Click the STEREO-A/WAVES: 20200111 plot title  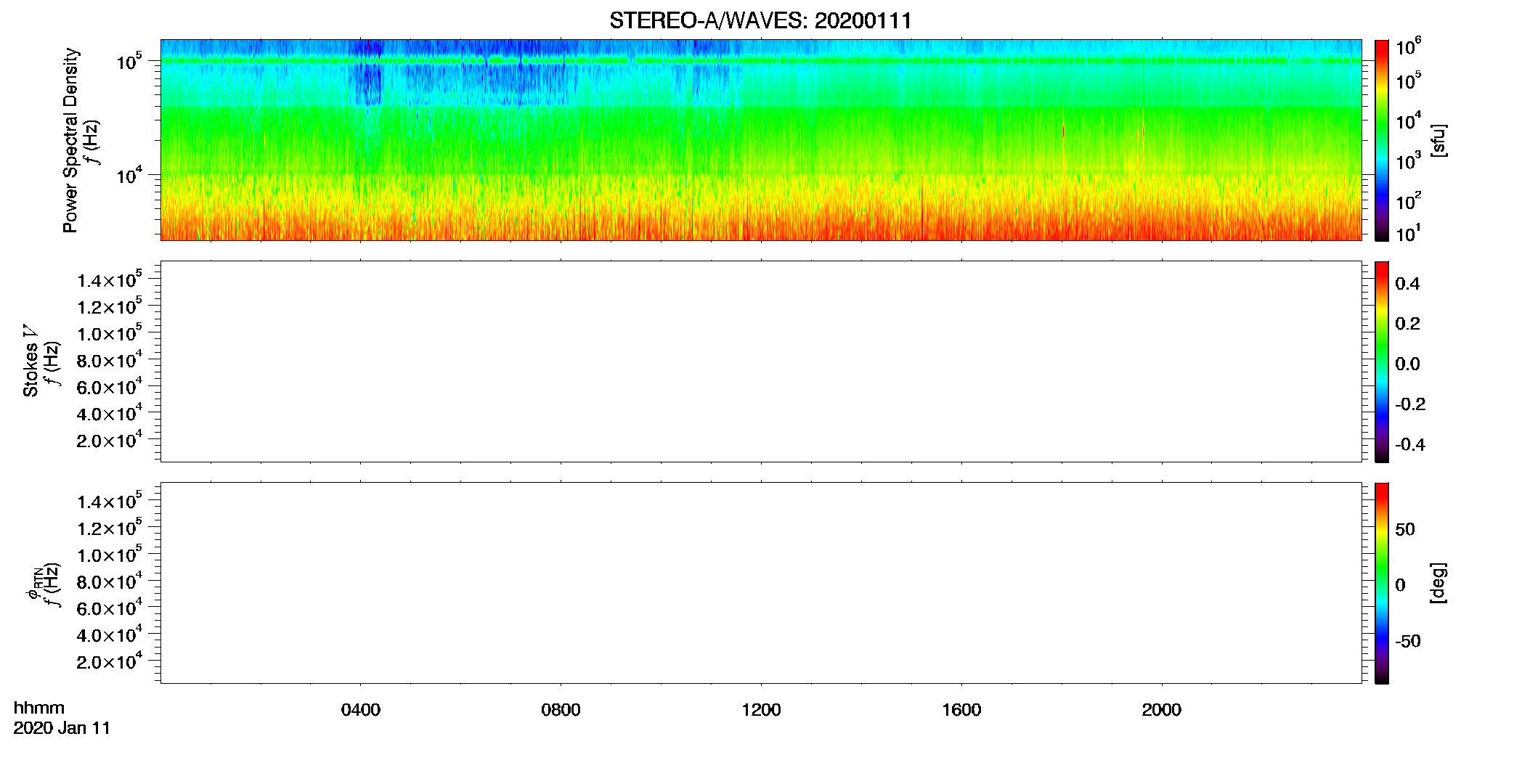tap(760, 20)
